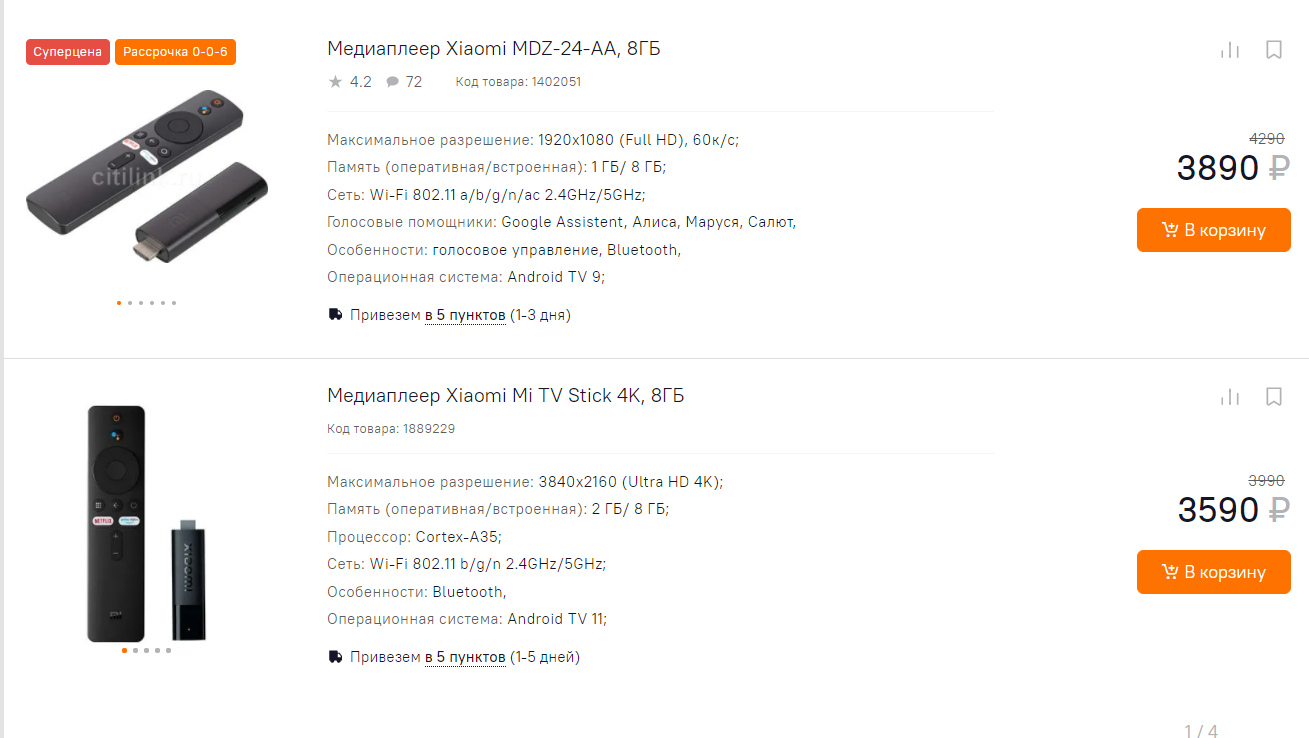Add Mi TV Stick 4K to cart for 3590
This screenshot has width=1309, height=738.
coord(1214,572)
